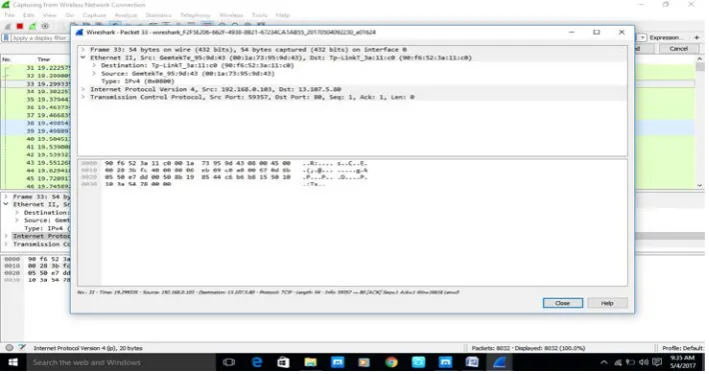The width and height of the screenshot is (709, 374).
Task: Click the capture file properties icon in status bar
Action: click(22, 348)
